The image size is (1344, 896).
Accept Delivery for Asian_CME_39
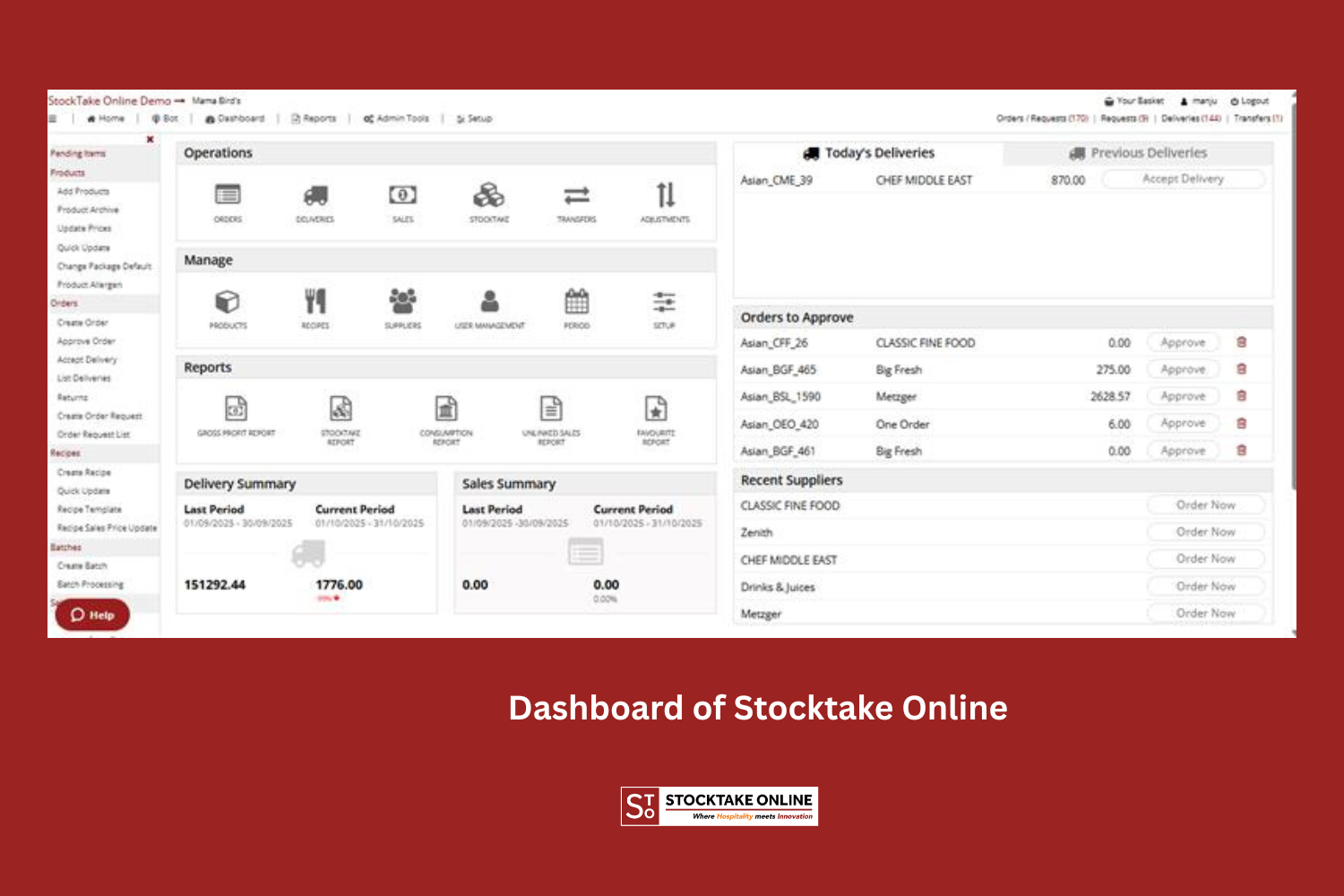coord(1183,179)
